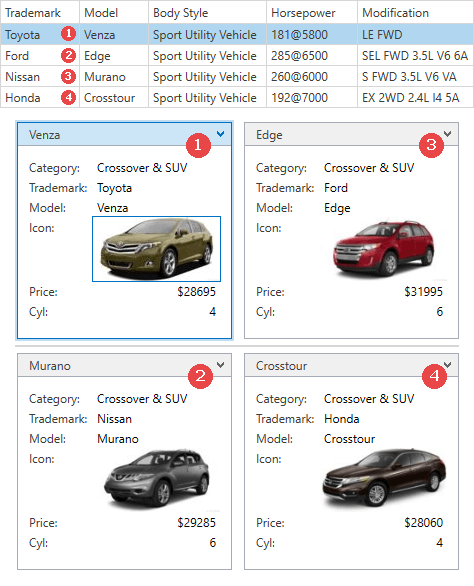The height and width of the screenshot is (586, 474).
Task: Sort by the Horsepower column header
Action: [312, 13]
